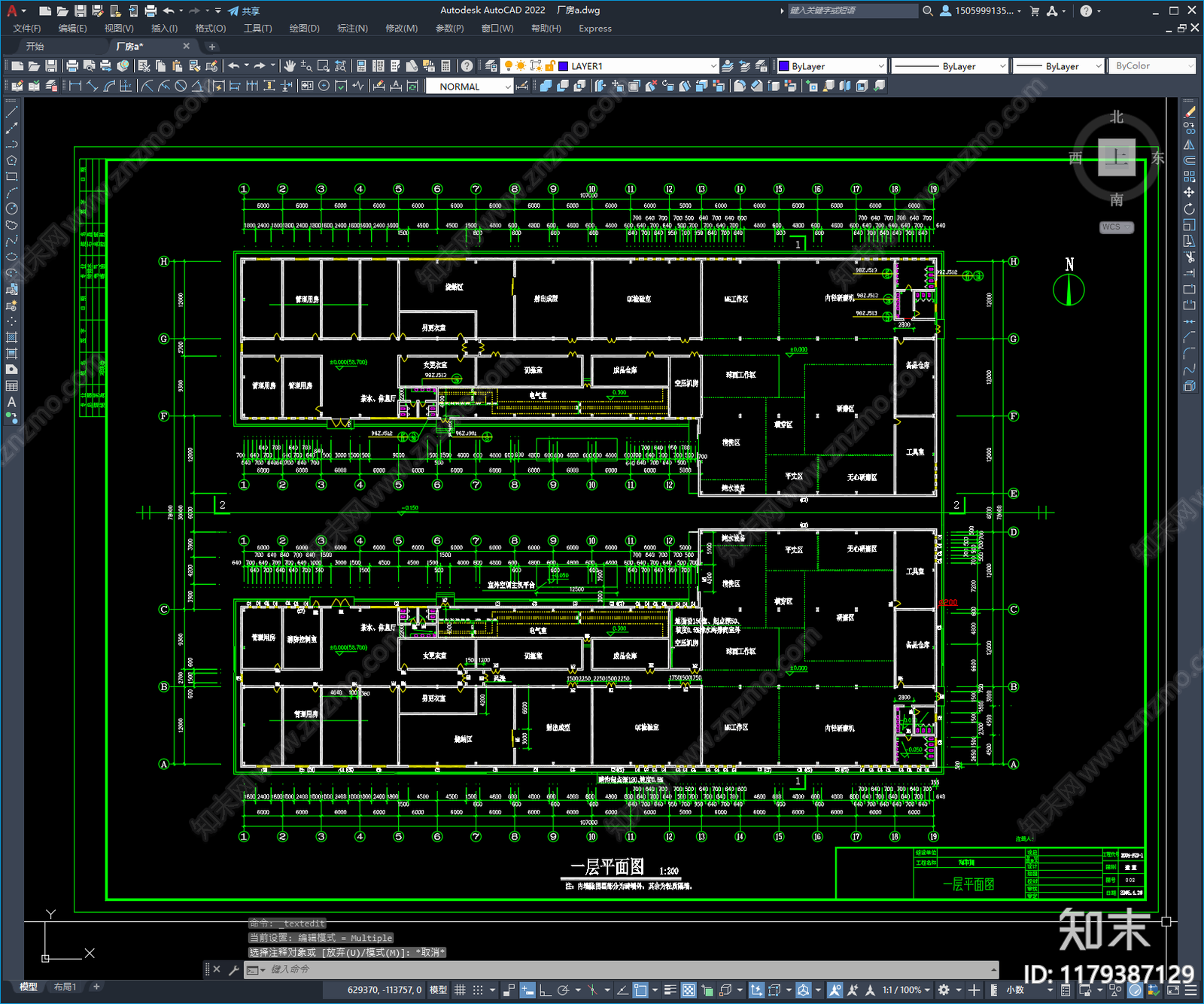Open the Autodesk App Store cart icon

pos(1035,11)
